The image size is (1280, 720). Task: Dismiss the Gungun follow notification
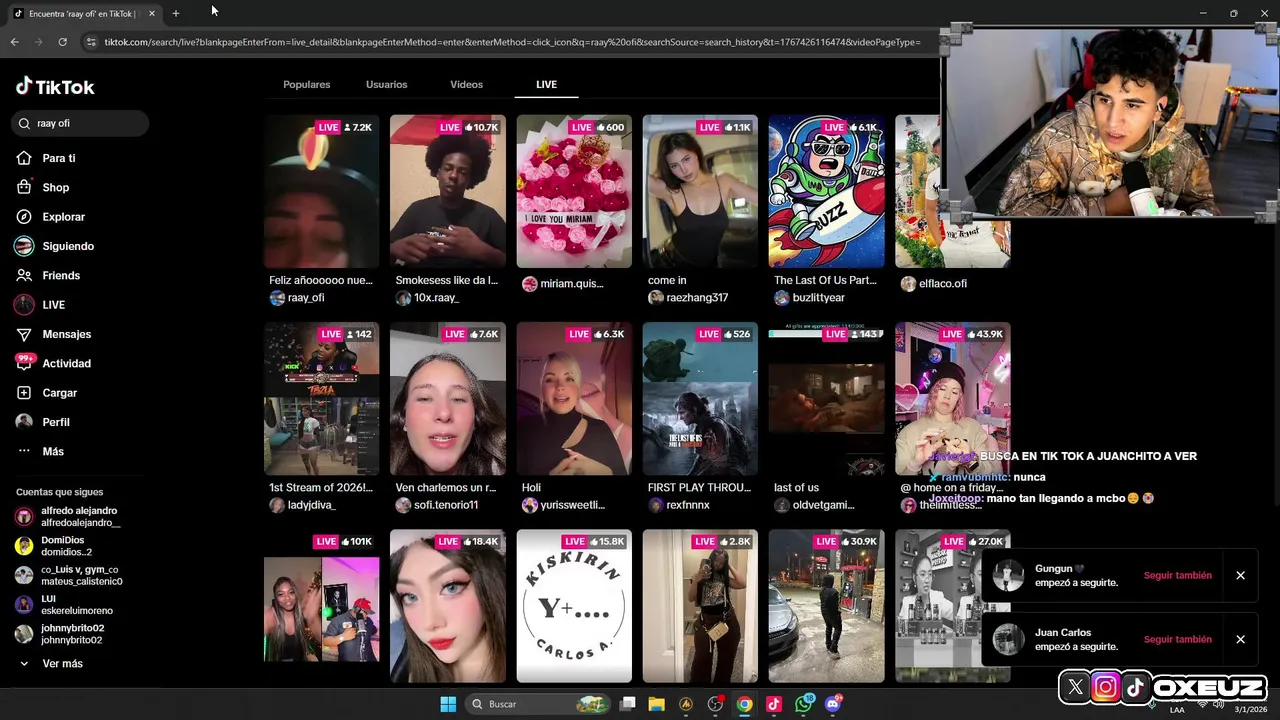point(1240,575)
